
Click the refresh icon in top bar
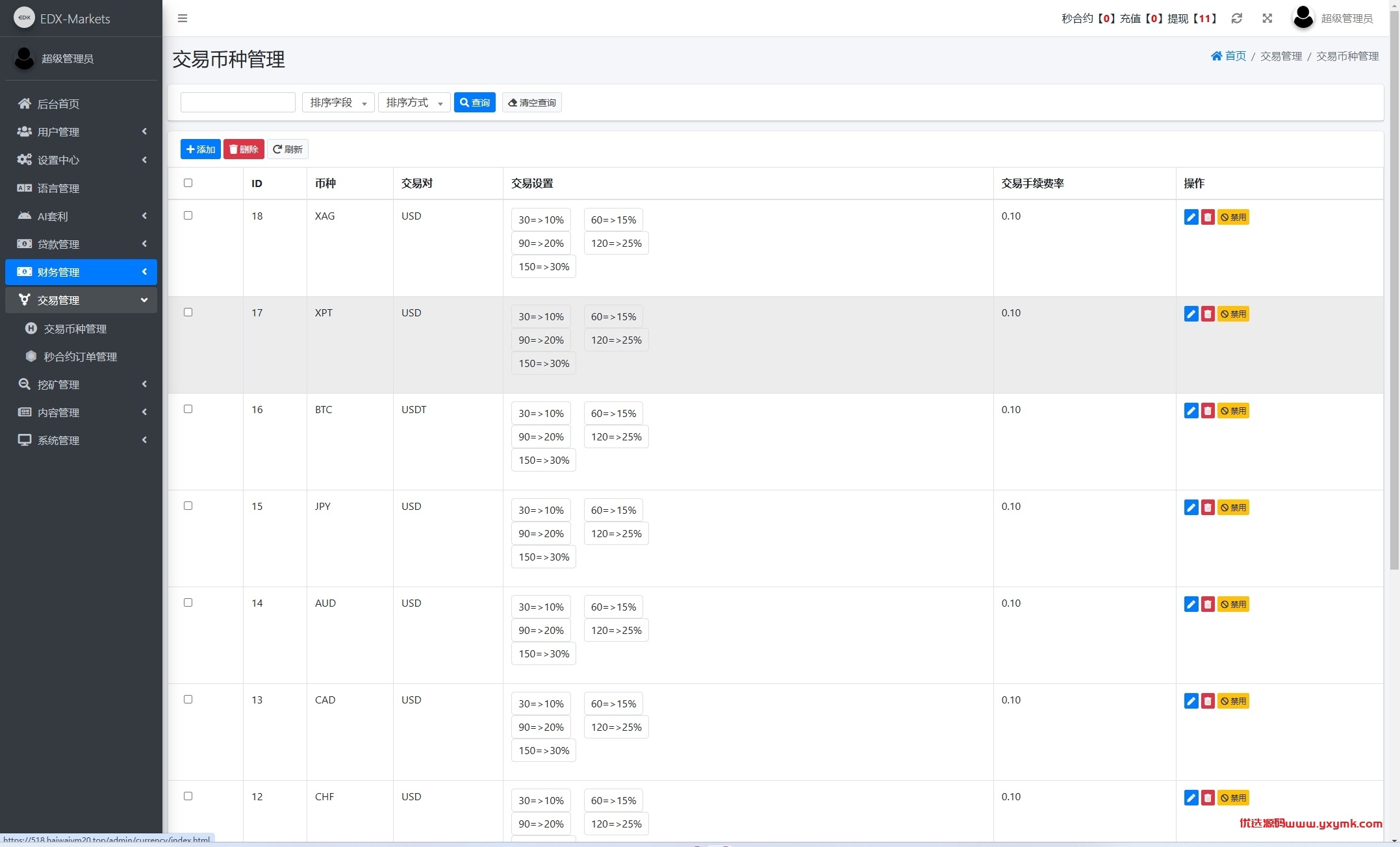[x=1237, y=18]
